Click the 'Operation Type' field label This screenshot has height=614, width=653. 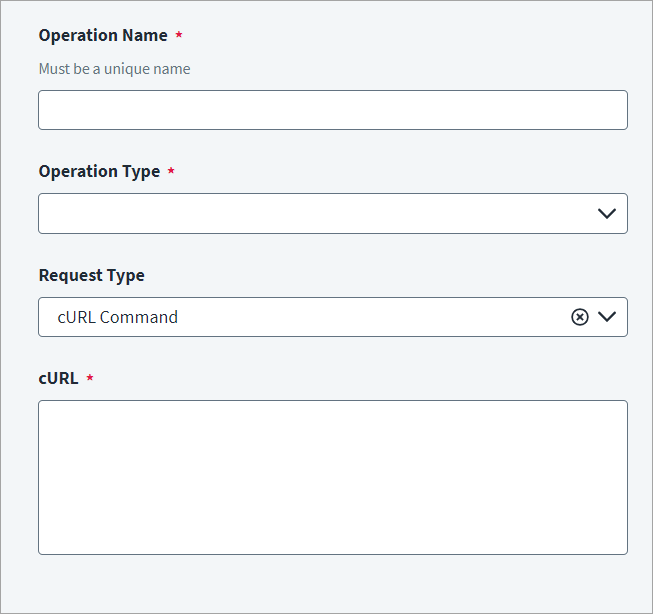tap(99, 172)
